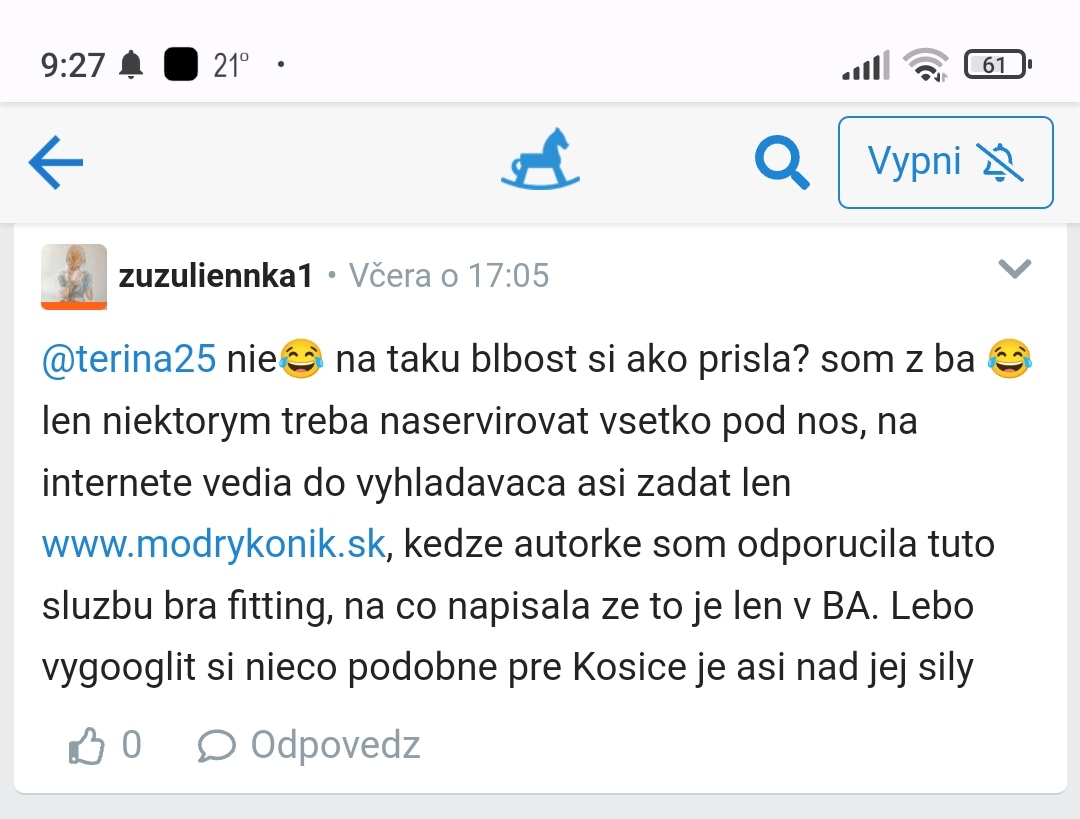
Task: Click the @terina25 mention link
Action: click(129, 359)
